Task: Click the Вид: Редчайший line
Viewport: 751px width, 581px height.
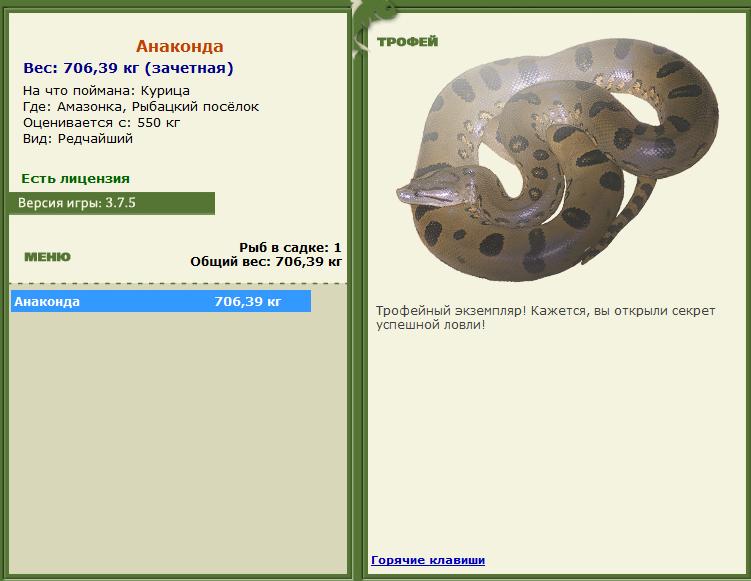Action: pos(78,139)
